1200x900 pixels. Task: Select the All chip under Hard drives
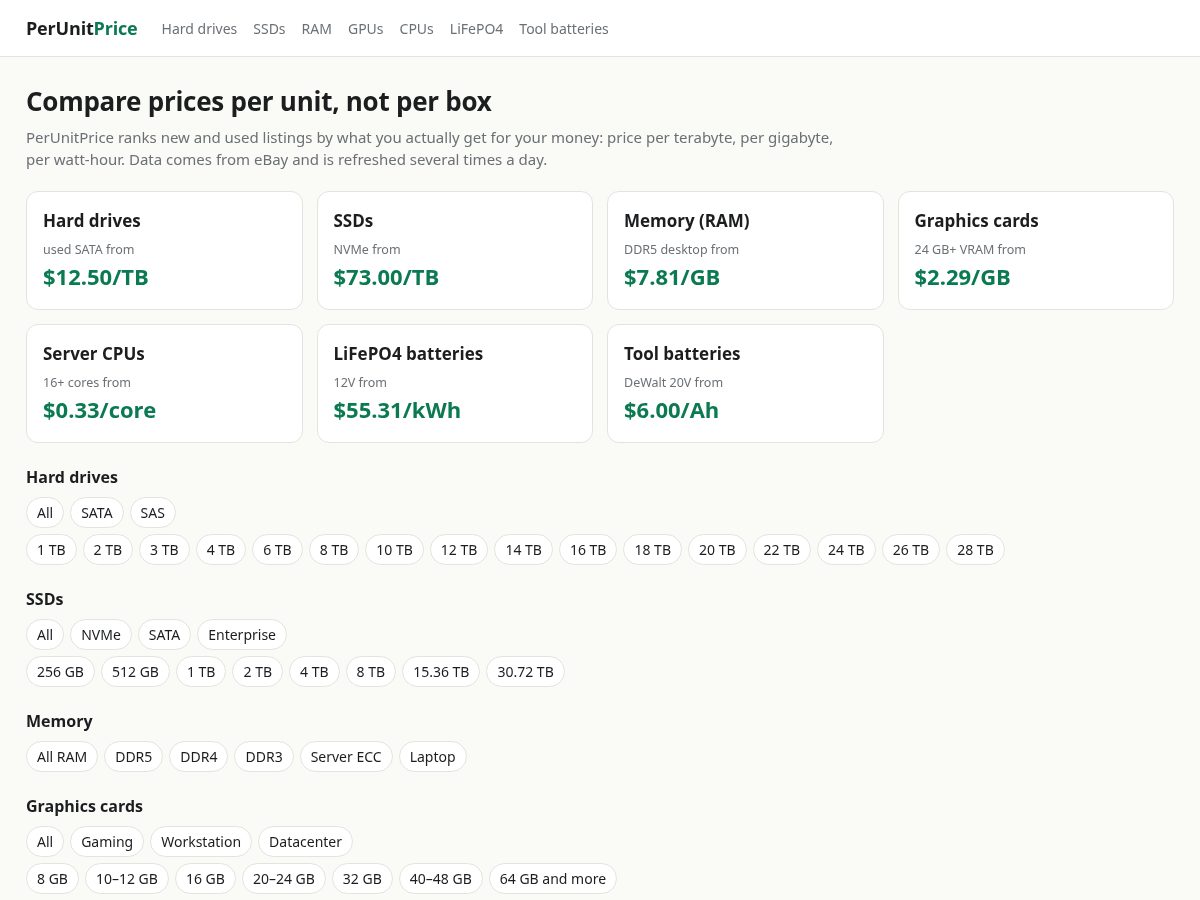(x=45, y=513)
